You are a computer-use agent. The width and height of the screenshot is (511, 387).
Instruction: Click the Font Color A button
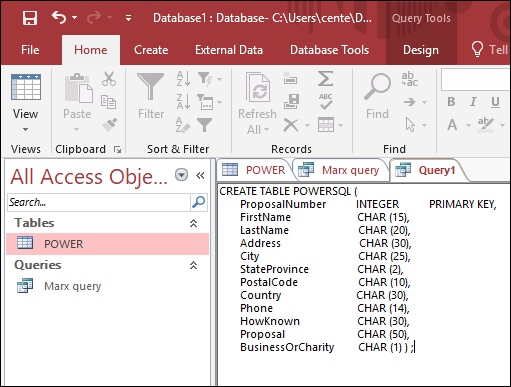(x=452, y=125)
